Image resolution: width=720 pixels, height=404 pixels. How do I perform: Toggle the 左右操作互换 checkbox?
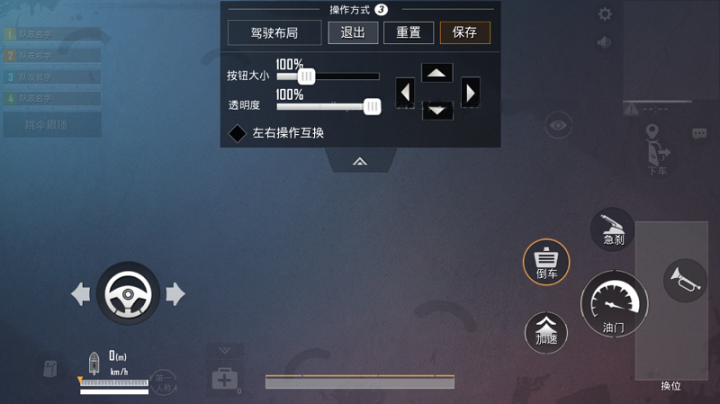pyautogui.click(x=237, y=133)
